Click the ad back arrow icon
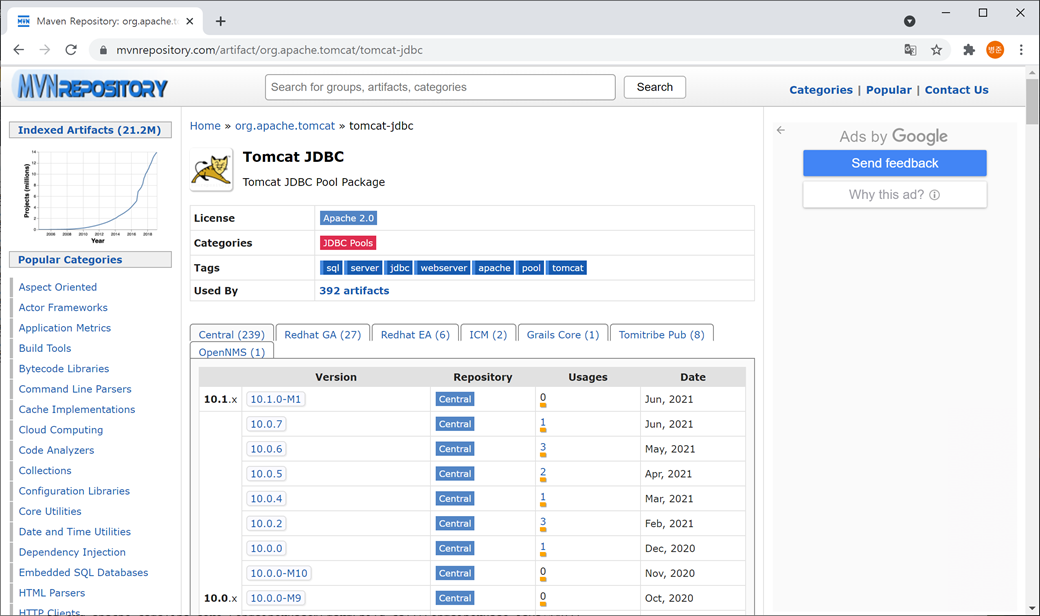This screenshot has width=1040, height=616. (x=781, y=130)
